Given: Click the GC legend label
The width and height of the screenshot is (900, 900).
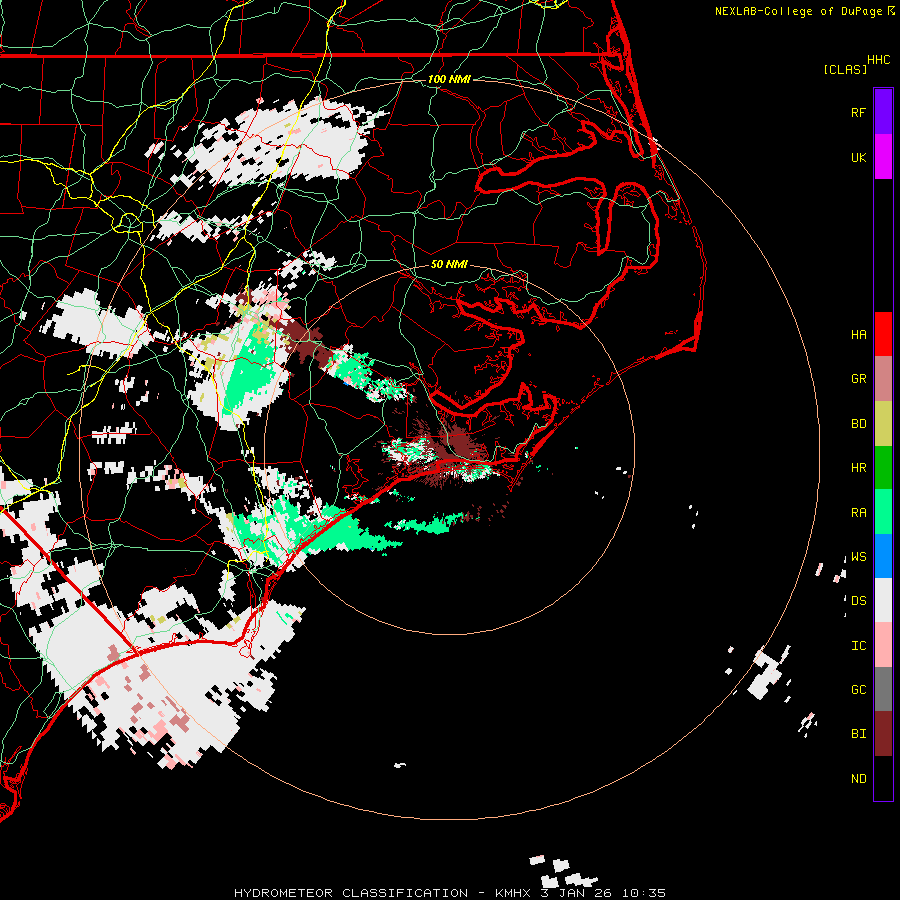Looking at the screenshot, I should coord(858,690).
